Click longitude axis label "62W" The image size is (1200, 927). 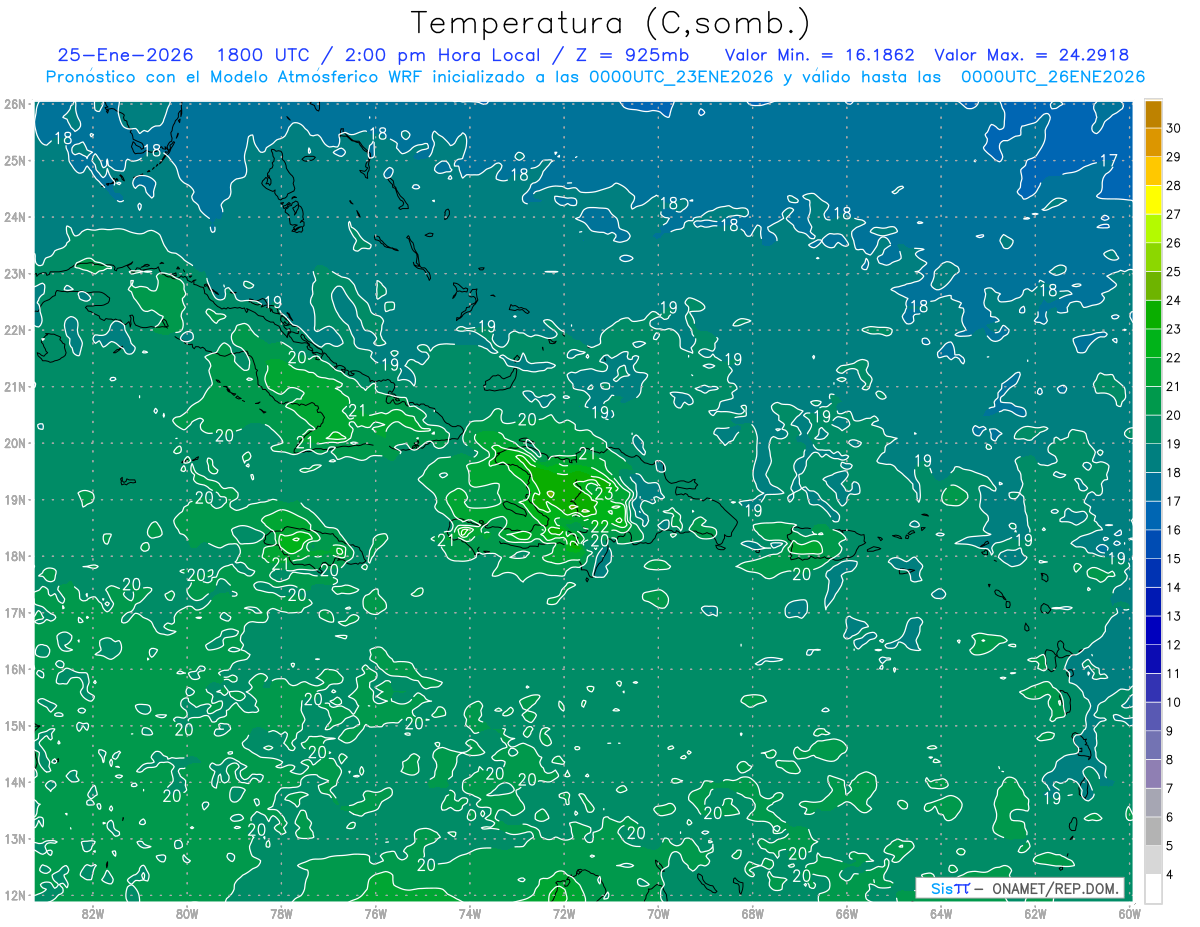point(1035,913)
